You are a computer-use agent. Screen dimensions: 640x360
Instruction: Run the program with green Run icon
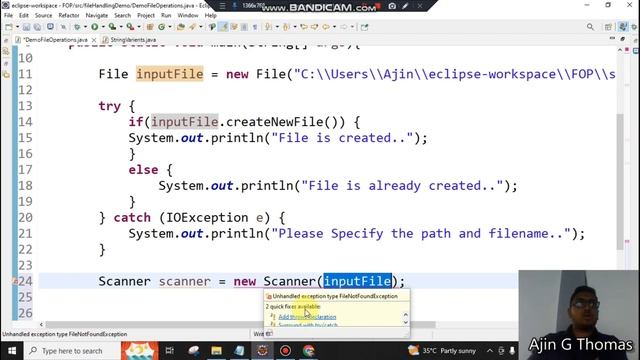[x=94, y=27]
